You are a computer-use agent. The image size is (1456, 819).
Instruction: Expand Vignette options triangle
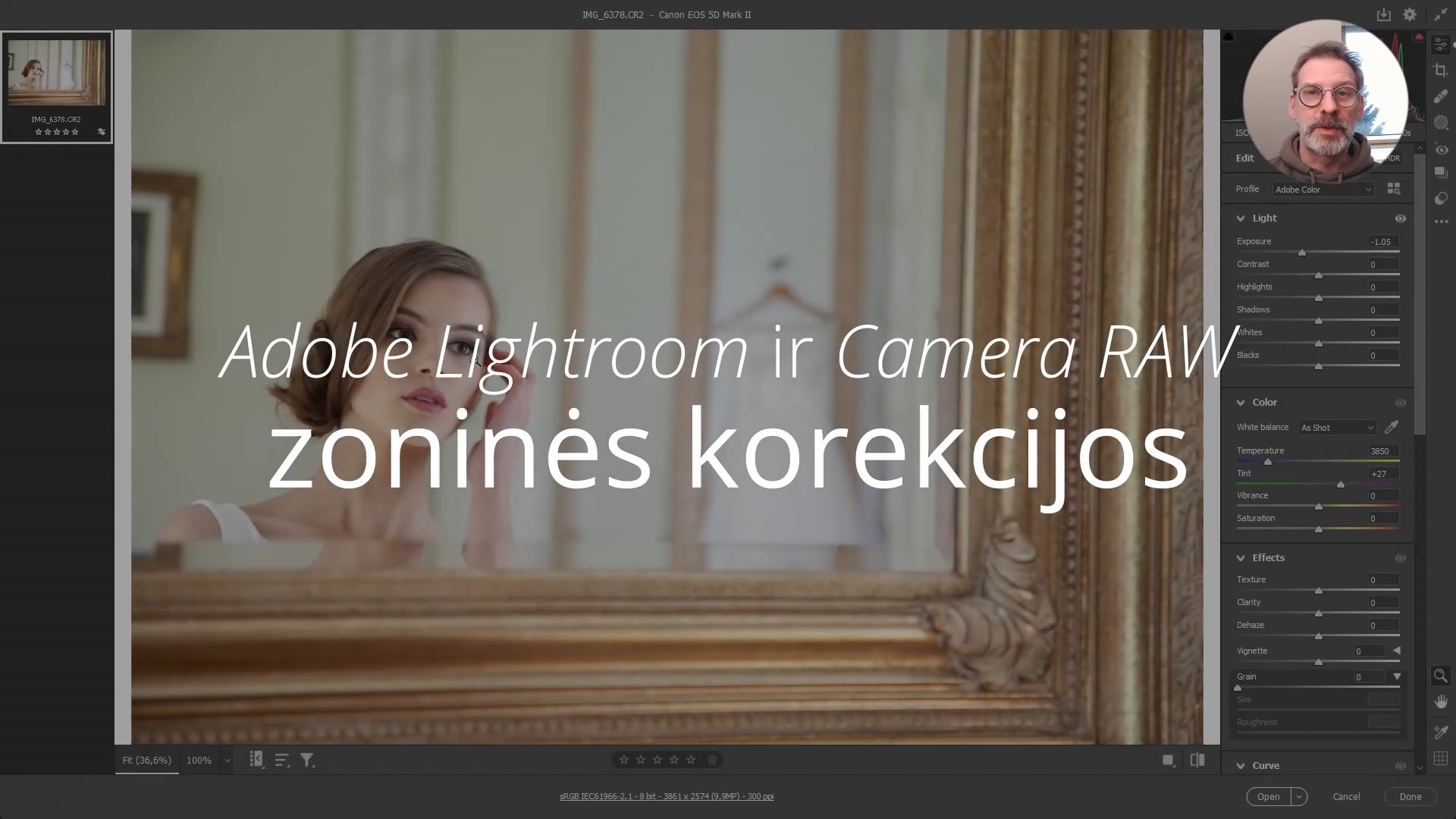(x=1397, y=651)
